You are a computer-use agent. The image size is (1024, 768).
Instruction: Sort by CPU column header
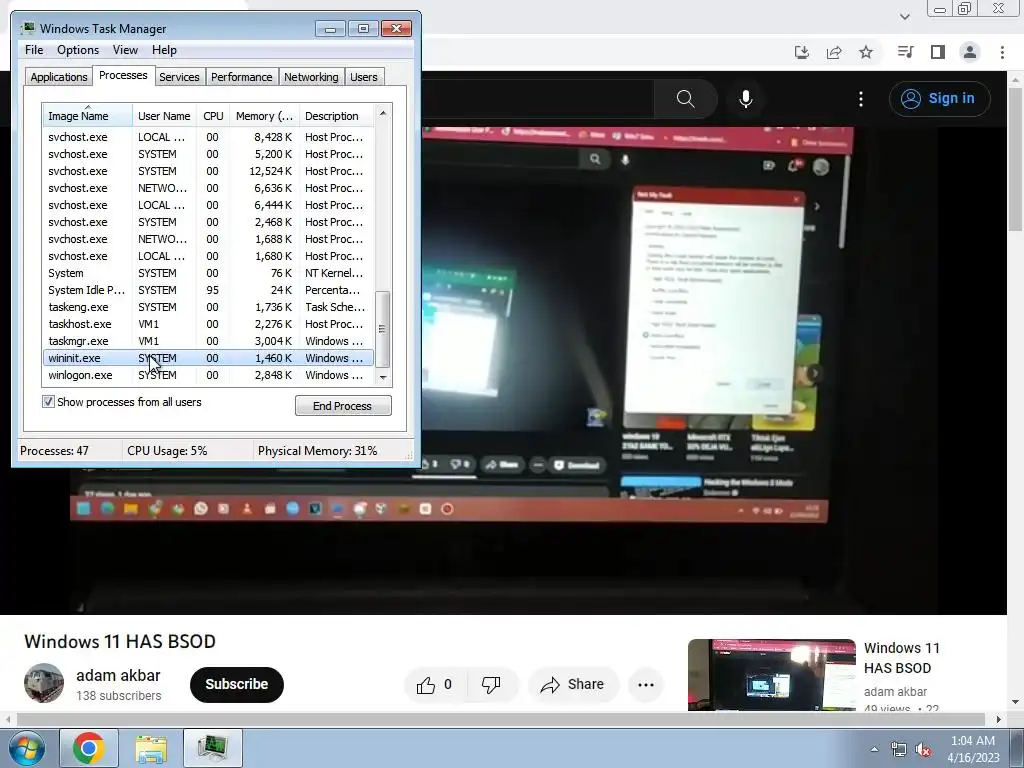point(213,116)
